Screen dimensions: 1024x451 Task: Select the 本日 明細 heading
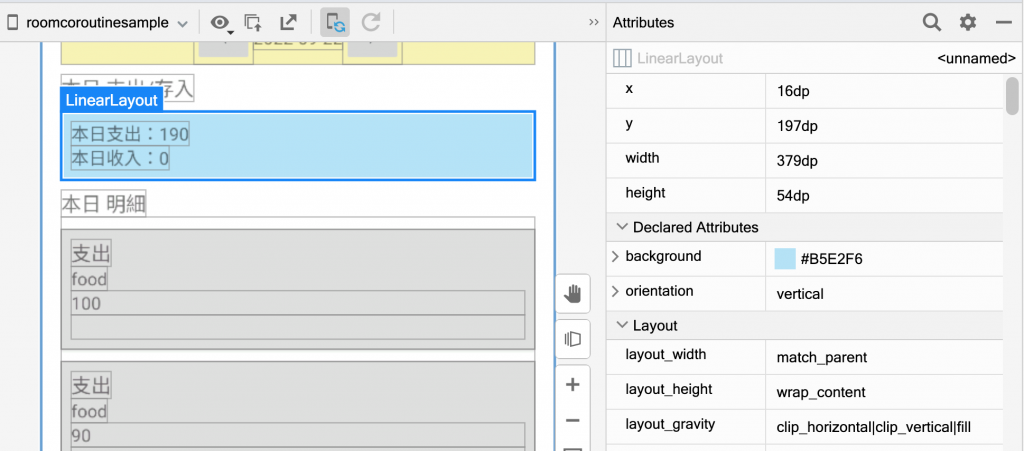[104, 204]
